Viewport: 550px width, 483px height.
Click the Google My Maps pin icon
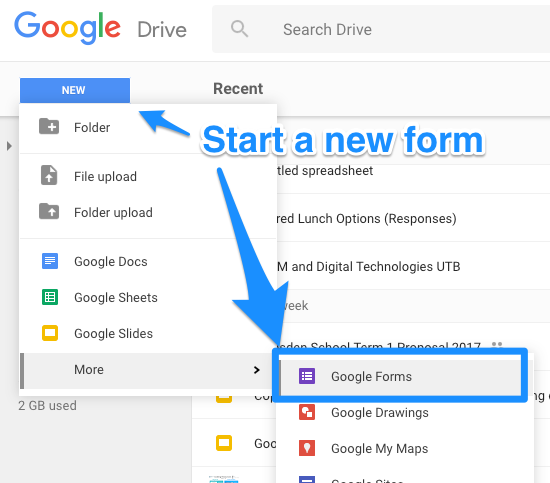click(x=307, y=448)
